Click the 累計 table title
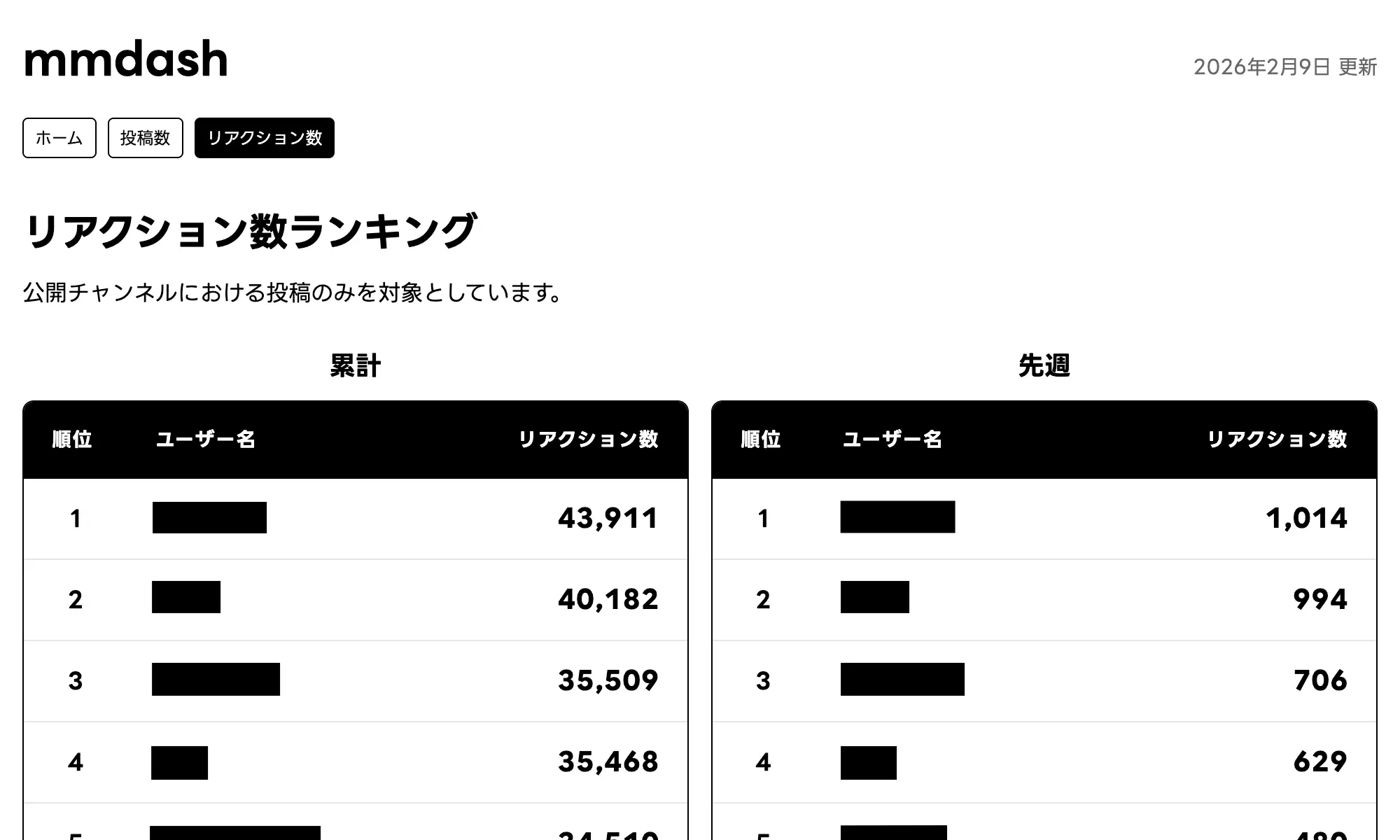This screenshot has width=1400, height=840. tap(355, 365)
